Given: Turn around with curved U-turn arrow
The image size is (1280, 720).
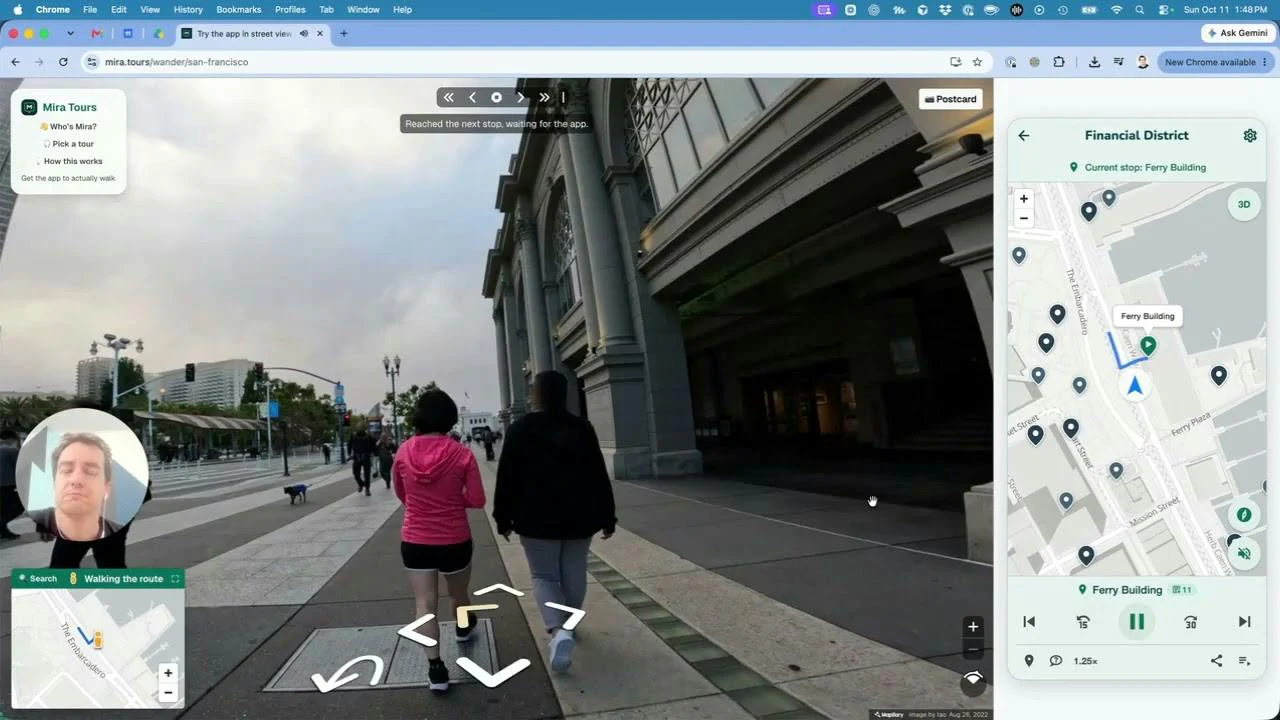Looking at the screenshot, I should coord(347,672).
